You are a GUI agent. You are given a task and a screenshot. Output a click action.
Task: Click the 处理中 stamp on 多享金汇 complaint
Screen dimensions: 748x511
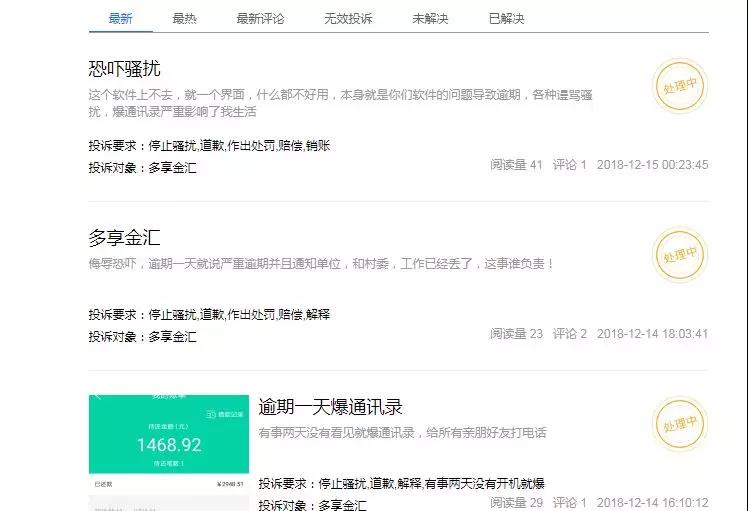[680, 255]
